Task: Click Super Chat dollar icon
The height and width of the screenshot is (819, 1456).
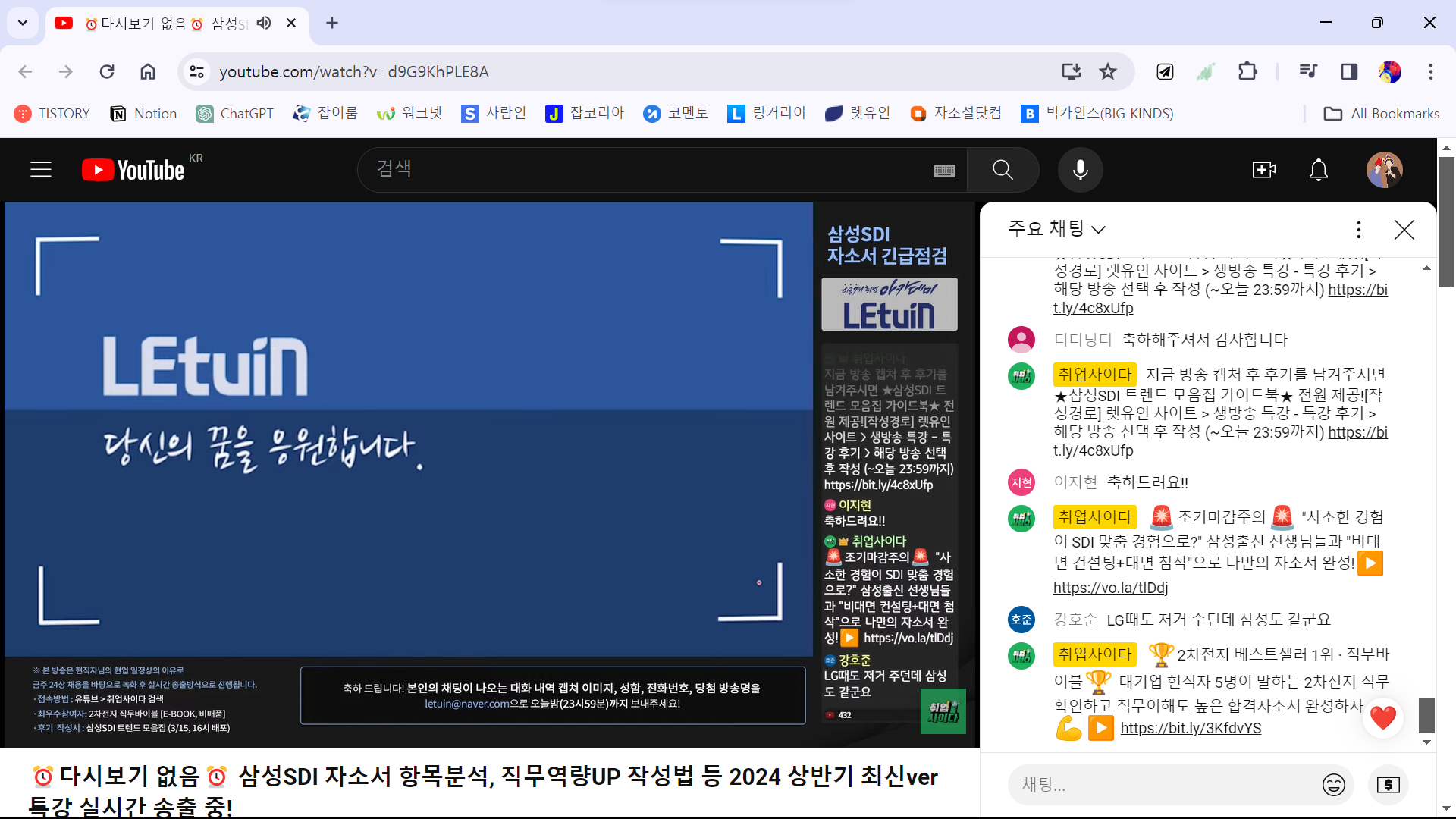Action: (1388, 785)
